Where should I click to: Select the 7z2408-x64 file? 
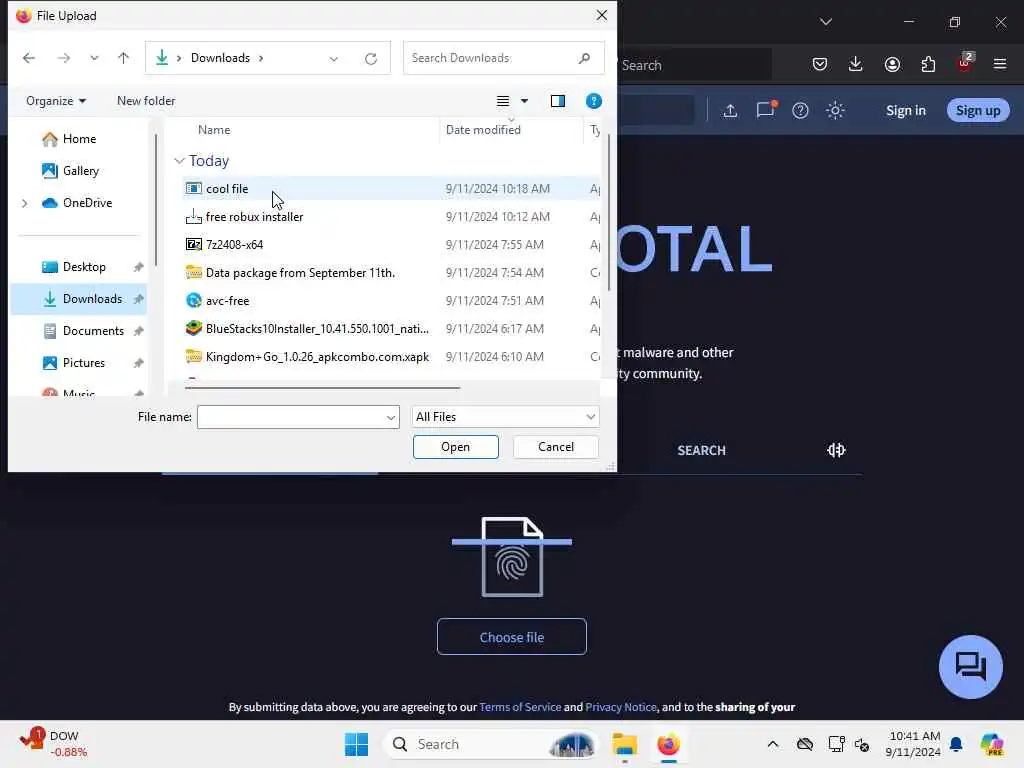click(x=391, y=245)
